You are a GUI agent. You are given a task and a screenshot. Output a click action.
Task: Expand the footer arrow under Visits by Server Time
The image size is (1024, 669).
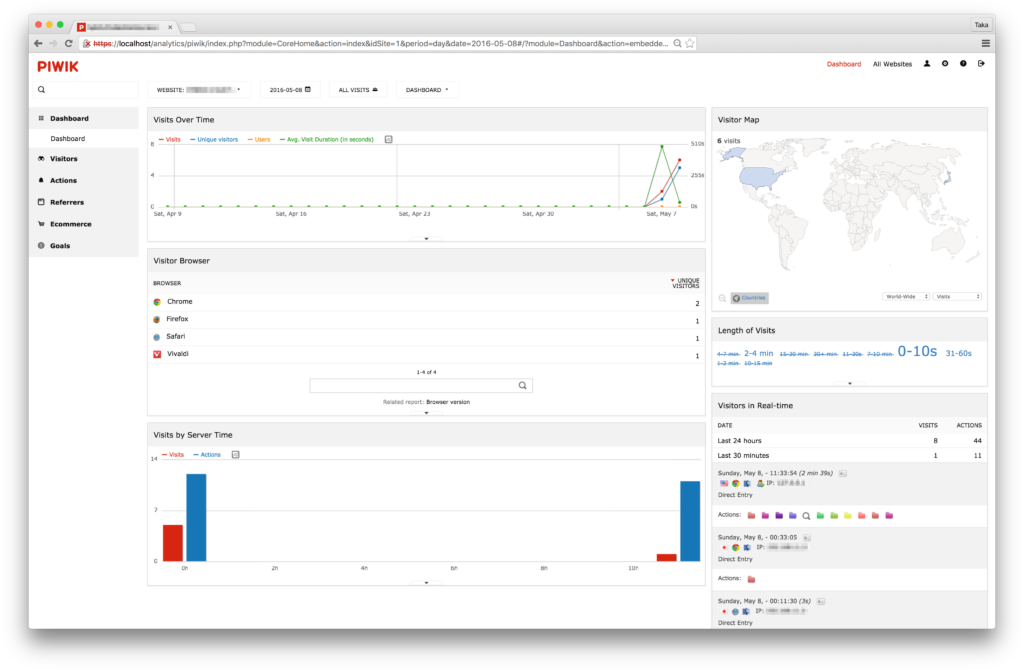426,582
